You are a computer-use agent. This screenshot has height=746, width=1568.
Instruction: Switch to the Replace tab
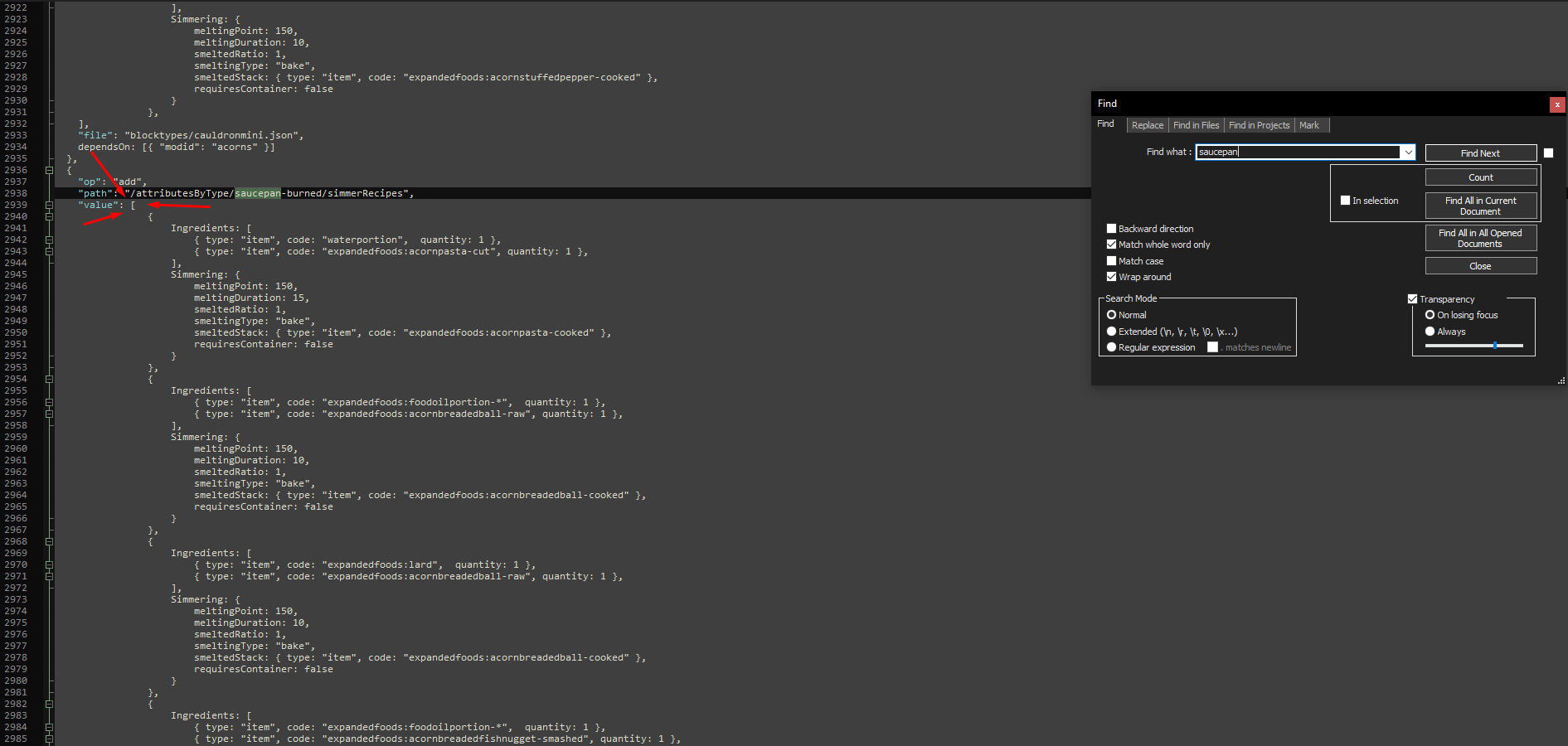[1147, 125]
